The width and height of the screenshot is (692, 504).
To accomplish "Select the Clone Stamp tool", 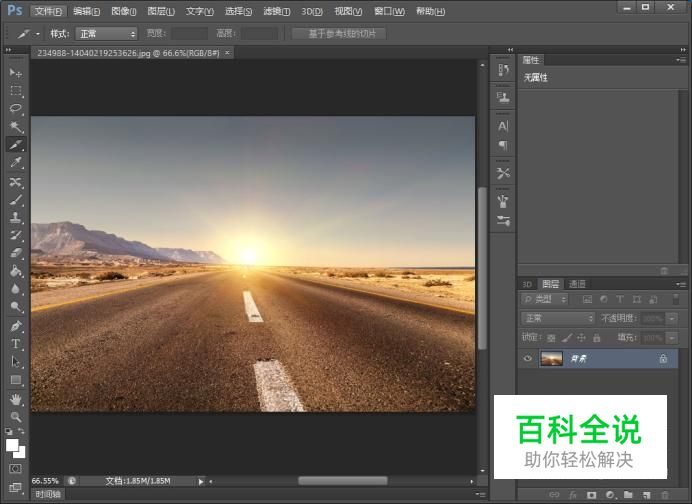I will (x=16, y=218).
